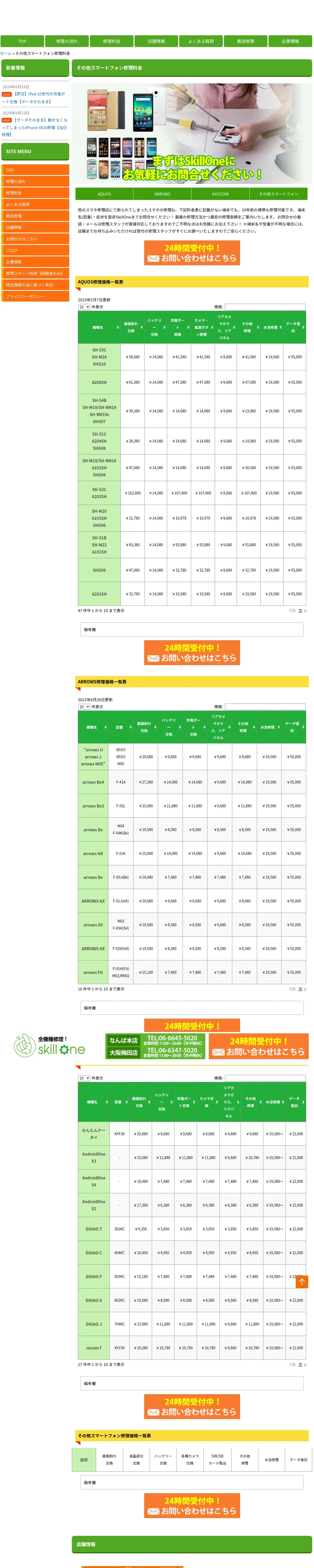Sort ARROWS table by 型番 column arrows
The image size is (314, 1568).
coord(130,727)
